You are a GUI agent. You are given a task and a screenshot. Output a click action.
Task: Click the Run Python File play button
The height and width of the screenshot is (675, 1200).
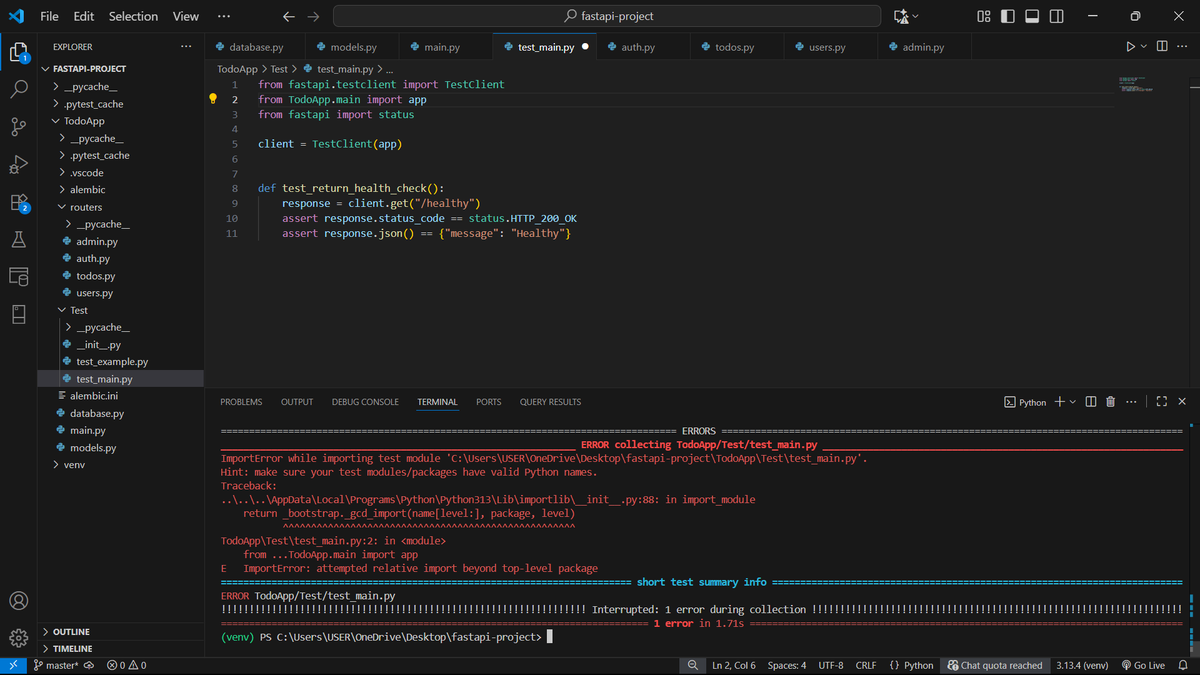coord(1130,47)
